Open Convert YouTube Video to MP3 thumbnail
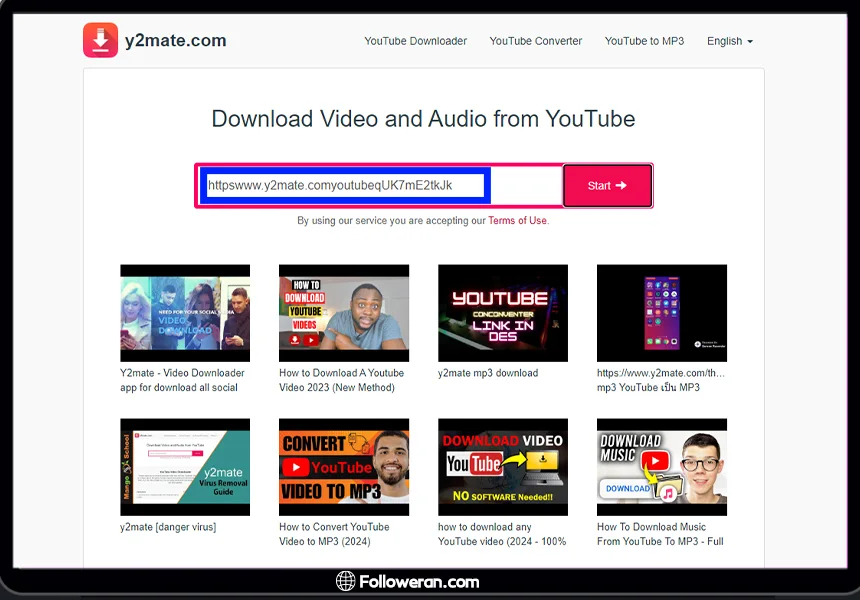This screenshot has height=600, width=860. click(x=344, y=467)
